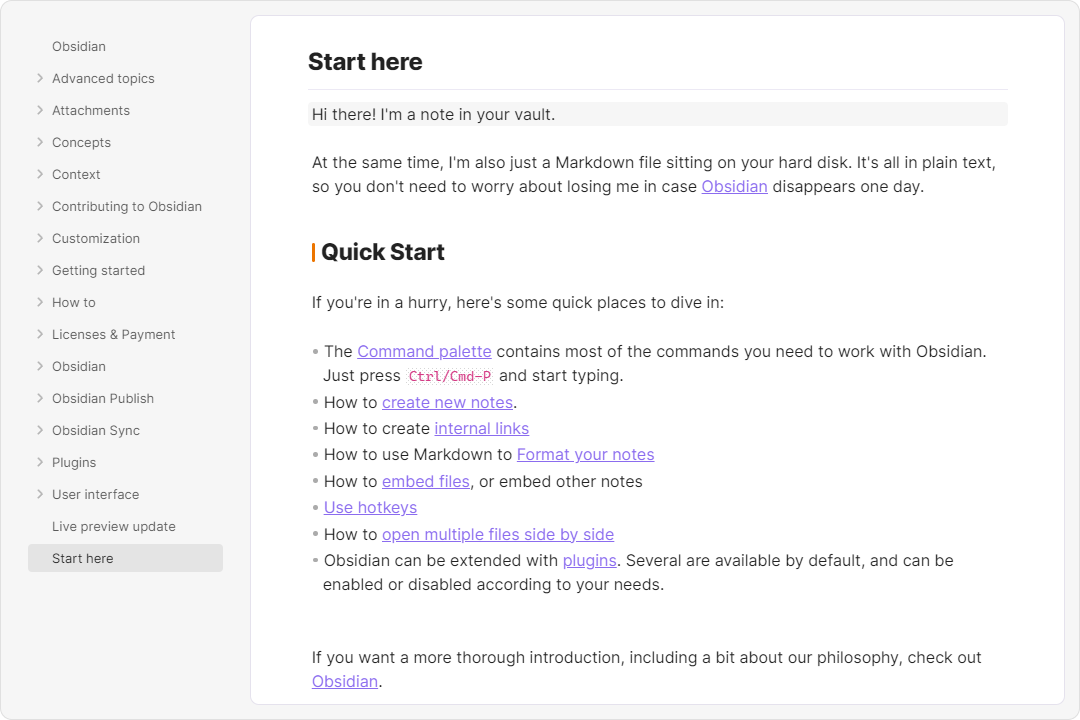
Task: Follow the Format your notes link
Action: point(585,455)
